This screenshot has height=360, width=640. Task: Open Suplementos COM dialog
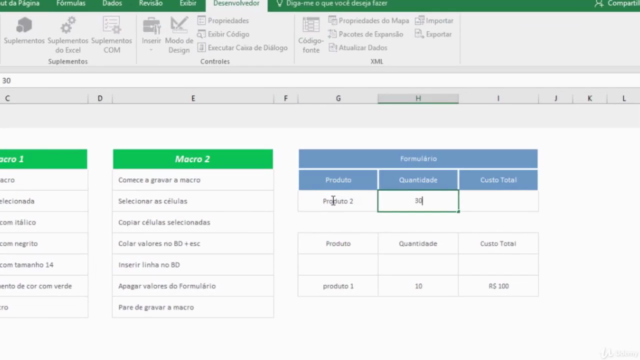click(111, 35)
